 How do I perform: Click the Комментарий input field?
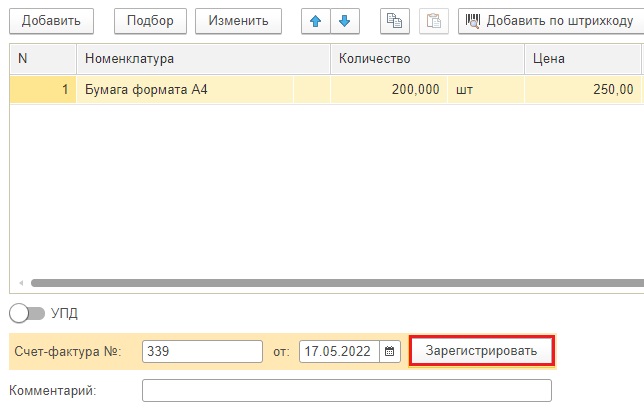347,390
